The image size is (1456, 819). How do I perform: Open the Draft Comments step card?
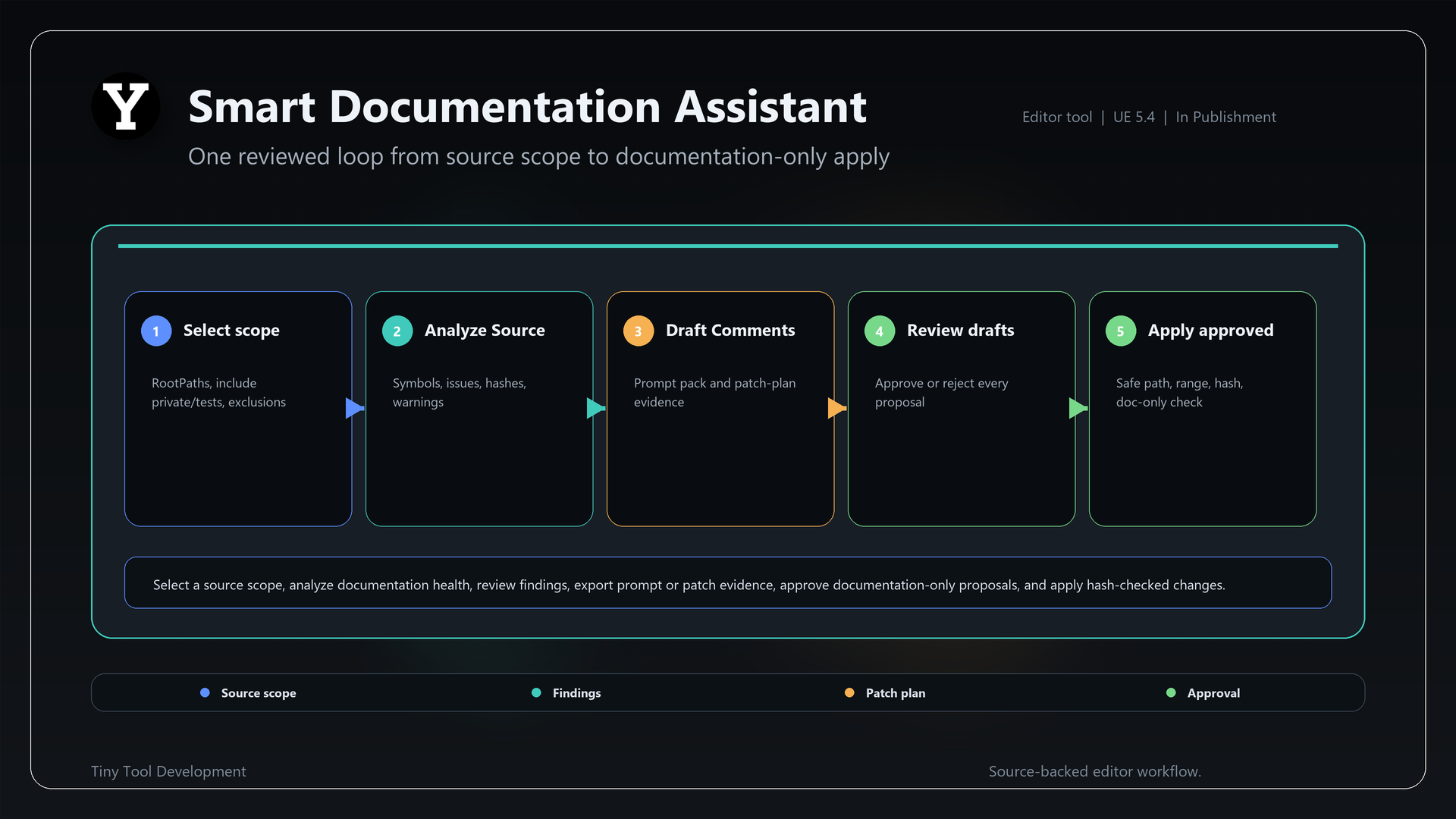click(720, 409)
